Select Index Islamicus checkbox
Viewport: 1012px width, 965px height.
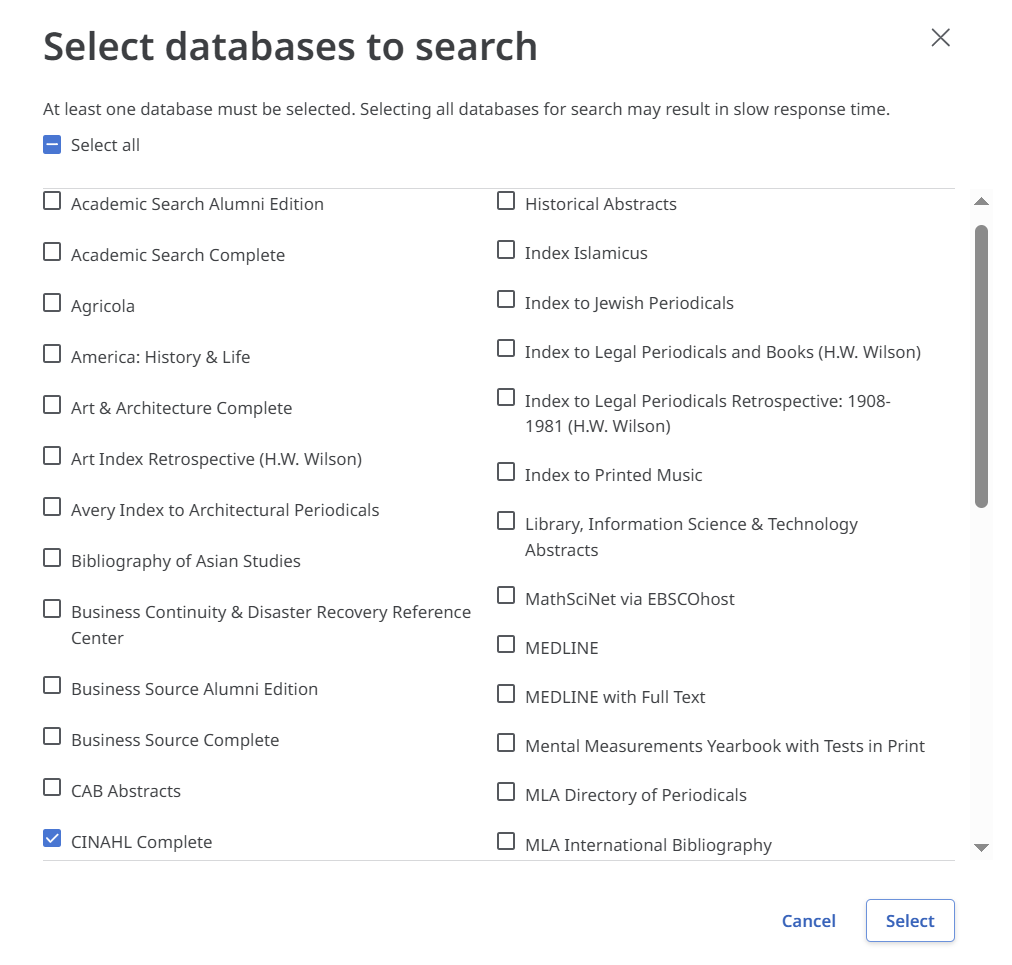point(506,251)
